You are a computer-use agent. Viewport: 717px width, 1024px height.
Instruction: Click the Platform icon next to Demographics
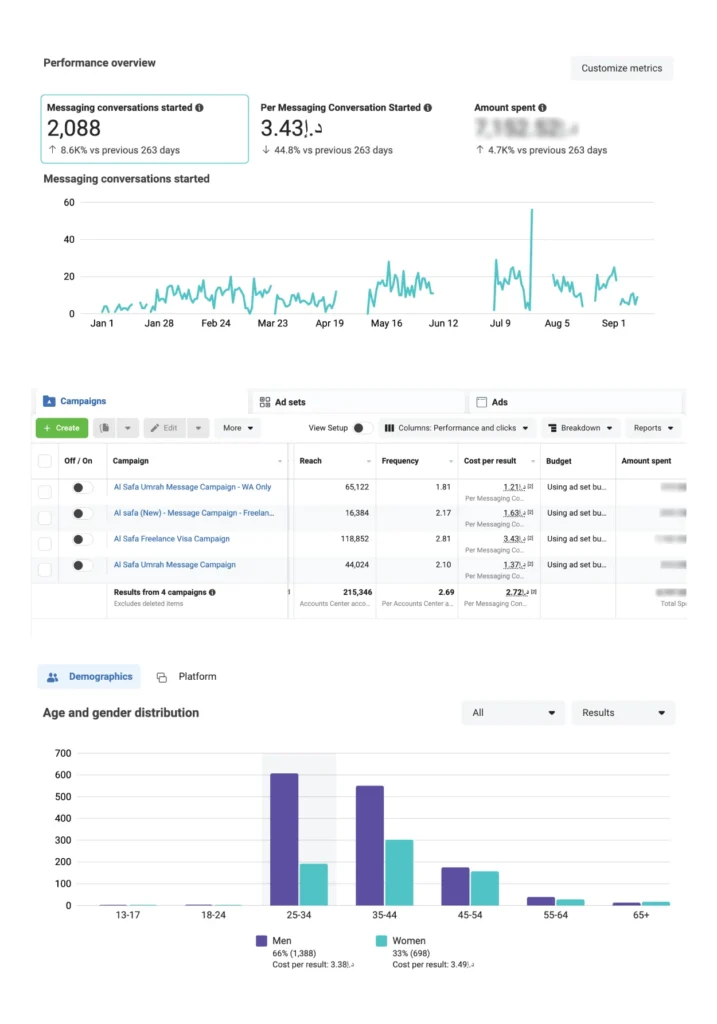click(x=162, y=678)
